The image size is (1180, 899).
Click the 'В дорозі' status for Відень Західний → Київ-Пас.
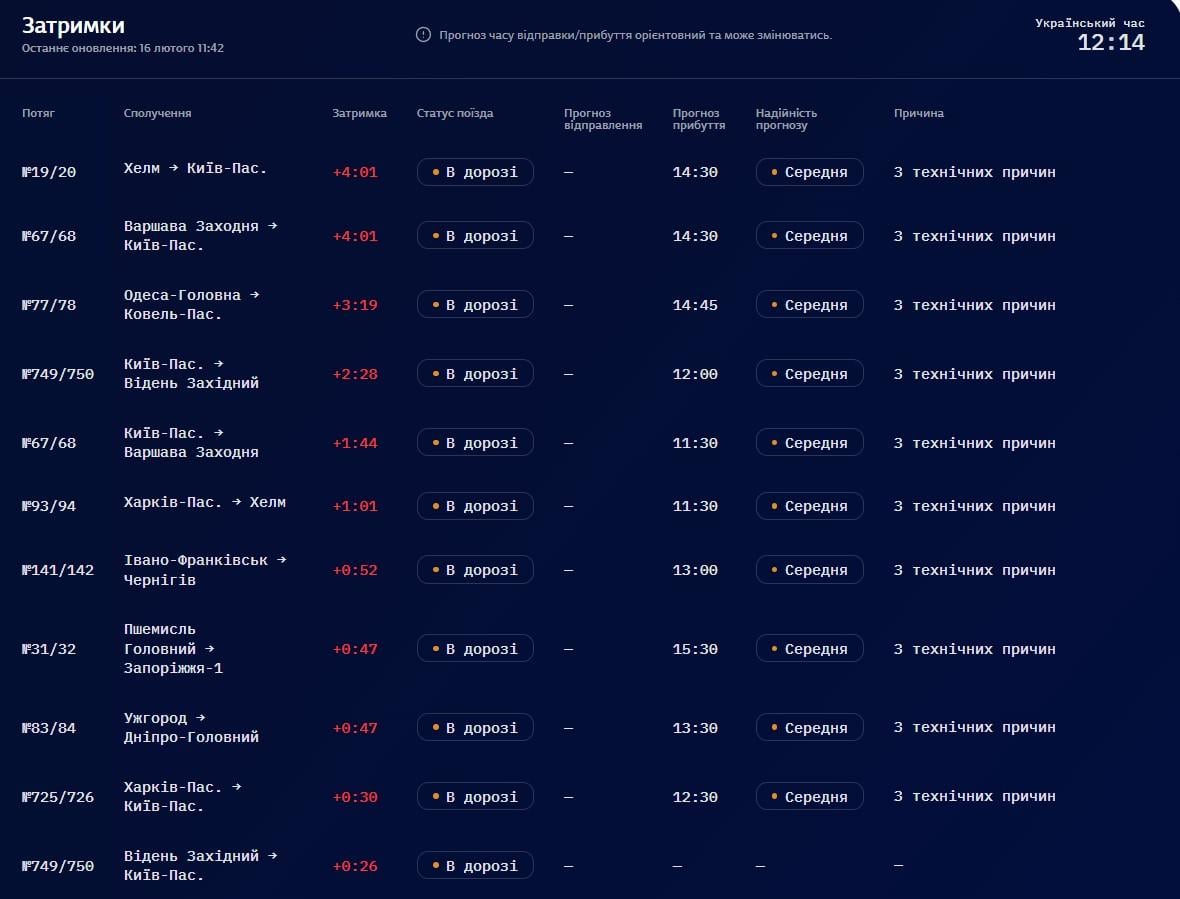475,866
